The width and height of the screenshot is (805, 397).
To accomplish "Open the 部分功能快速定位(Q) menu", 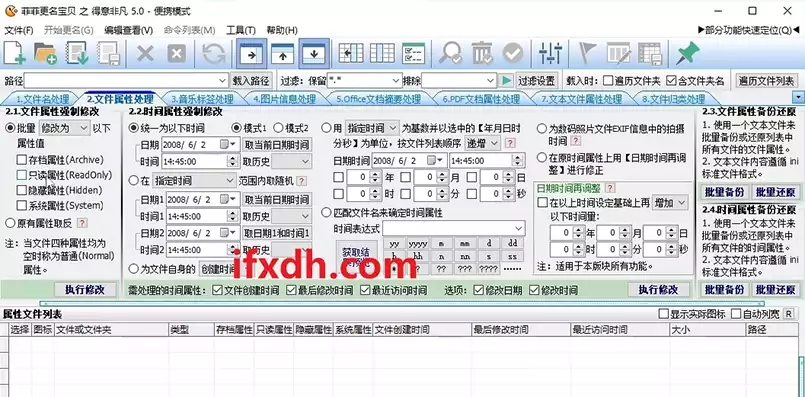I will [x=749, y=30].
